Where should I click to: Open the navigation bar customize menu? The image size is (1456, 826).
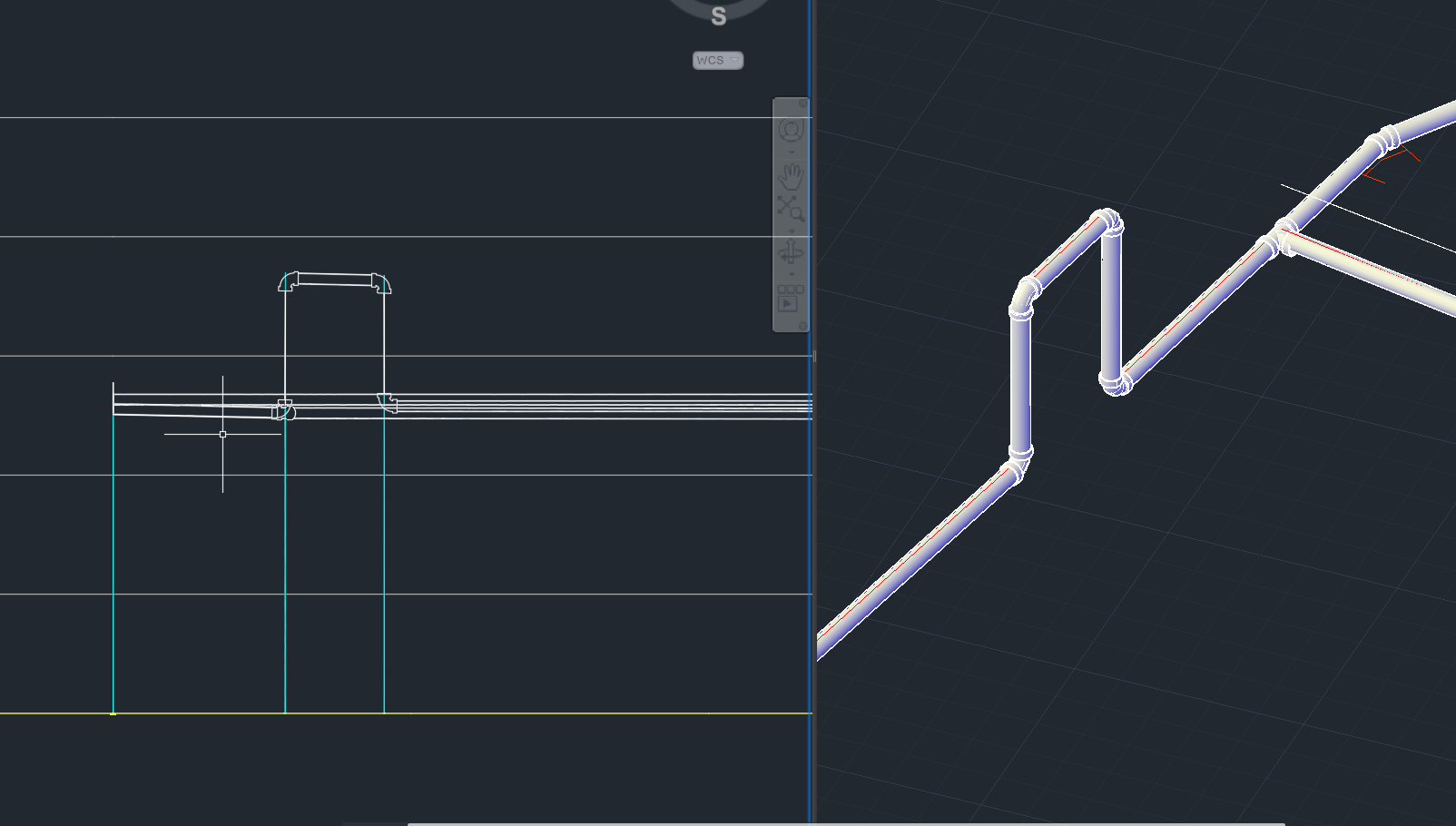(802, 325)
